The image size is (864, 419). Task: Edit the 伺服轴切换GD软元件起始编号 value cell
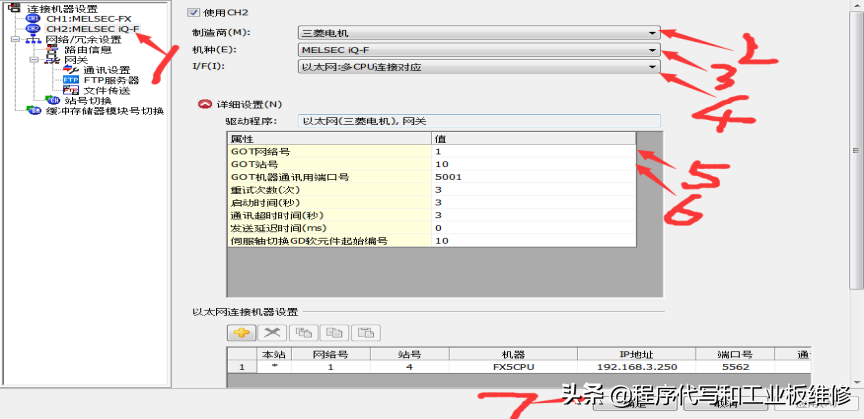[533, 240]
